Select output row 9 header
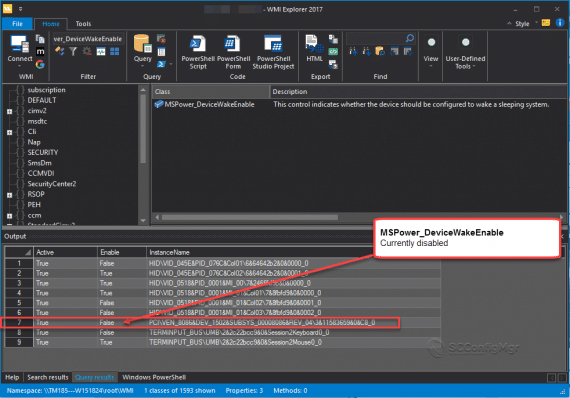570x398 pixels. pyautogui.click(x=19, y=342)
